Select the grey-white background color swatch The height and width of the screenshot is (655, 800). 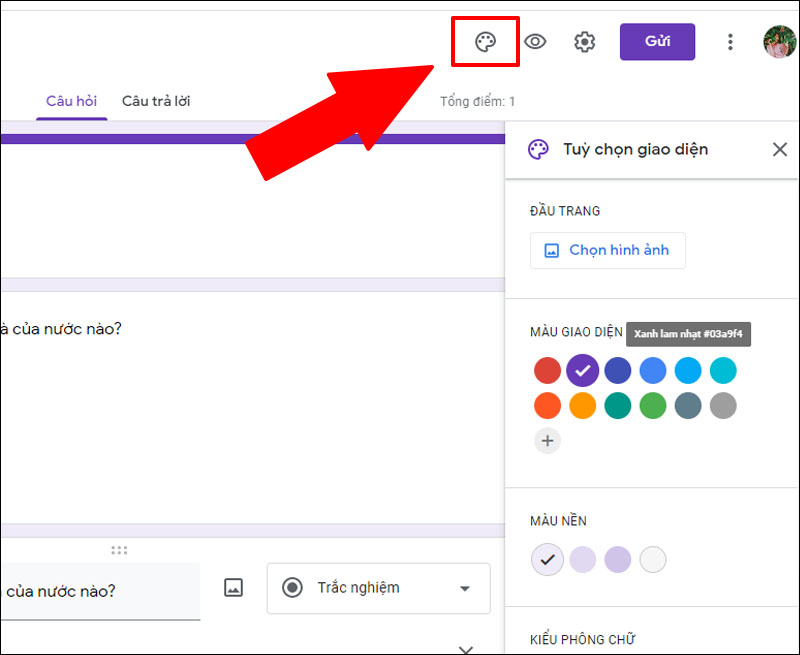coord(653,560)
